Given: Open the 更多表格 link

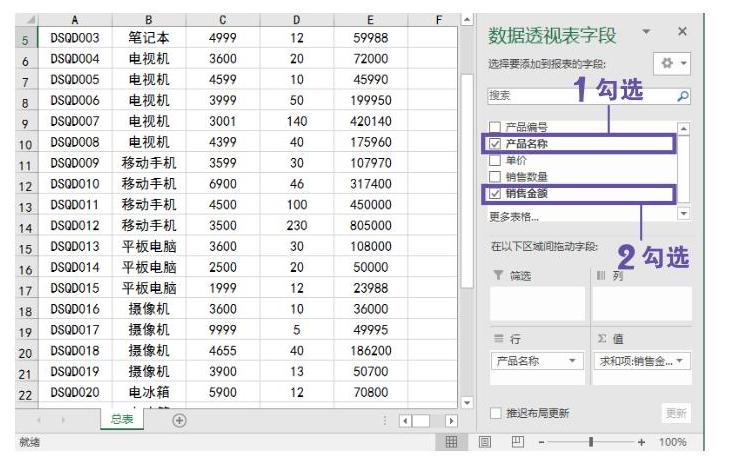Looking at the screenshot, I should [x=514, y=217].
